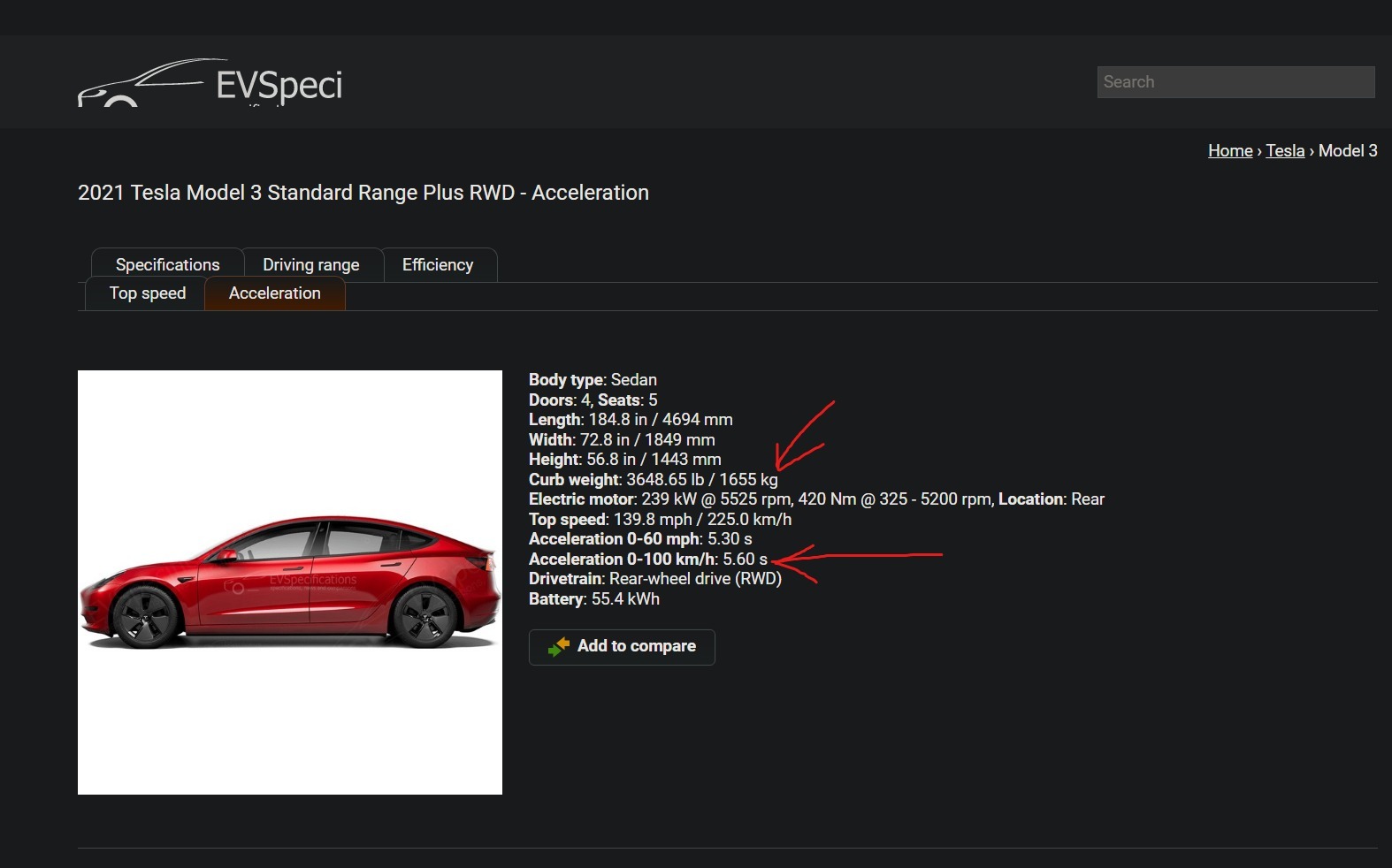
Task: Click the Acceleration 0-100 km/h value
Action: coord(745,560)
